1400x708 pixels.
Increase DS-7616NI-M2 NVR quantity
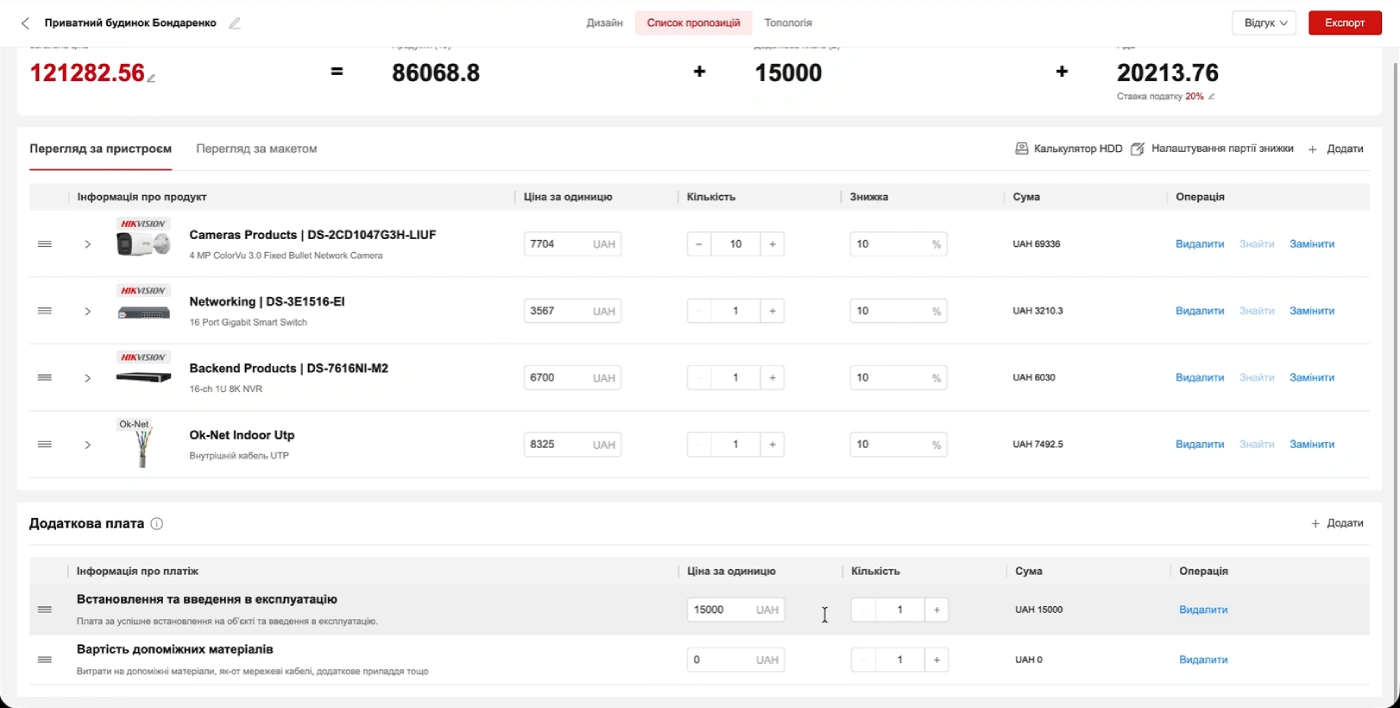click(x=772, y=378)
